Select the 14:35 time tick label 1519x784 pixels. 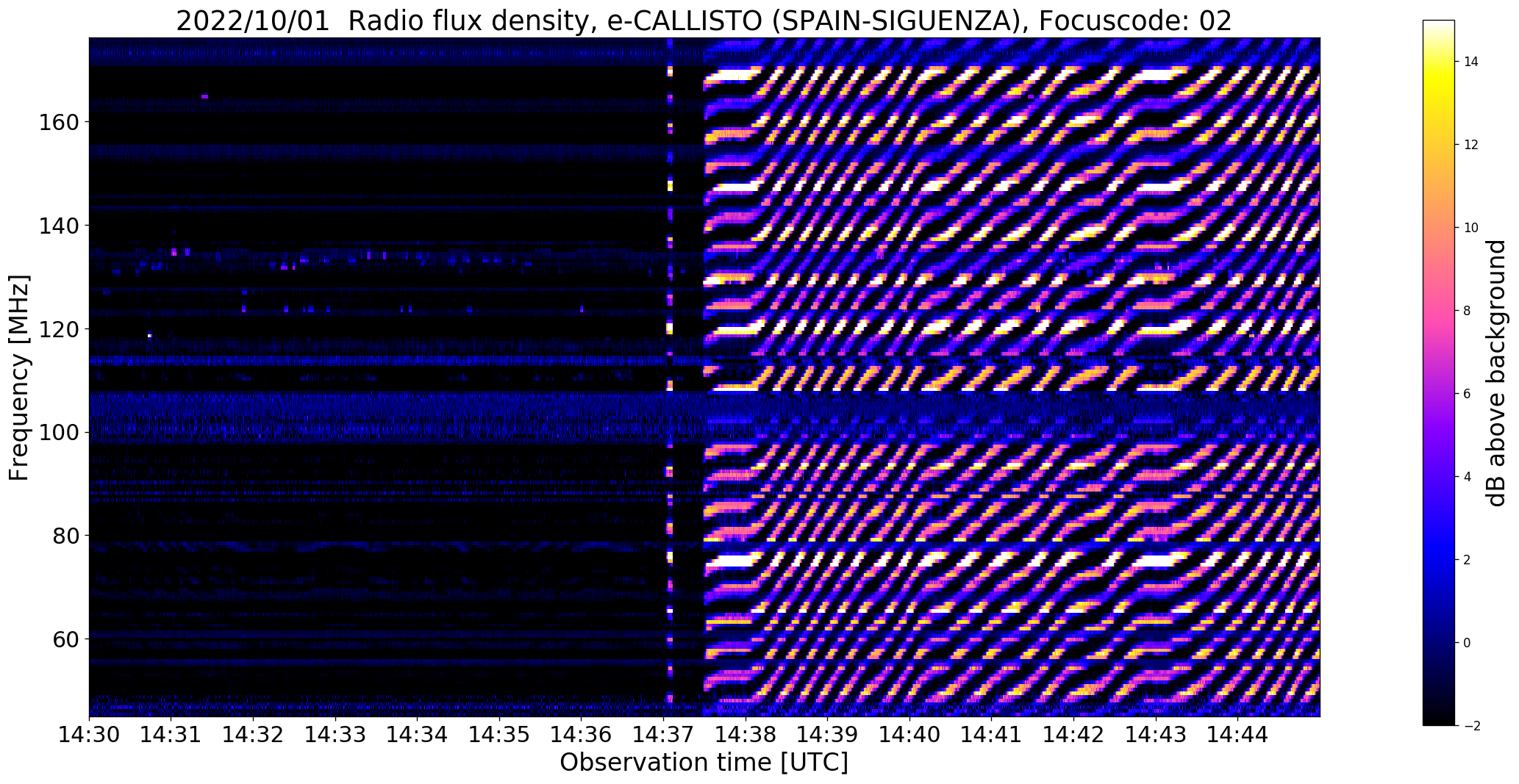499,734
